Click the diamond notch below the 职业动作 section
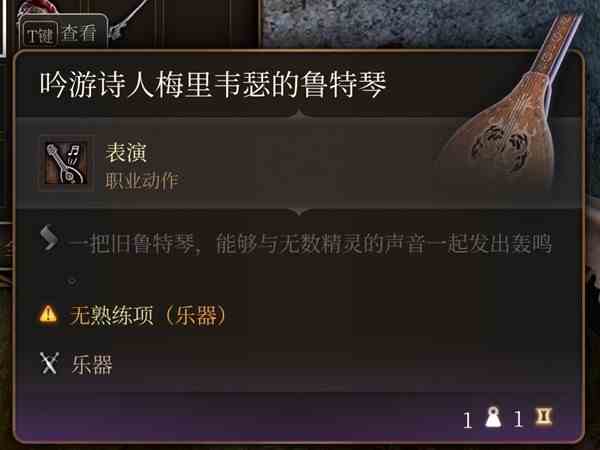The width and height of the screenshot is (600, 450). (300, 211)
